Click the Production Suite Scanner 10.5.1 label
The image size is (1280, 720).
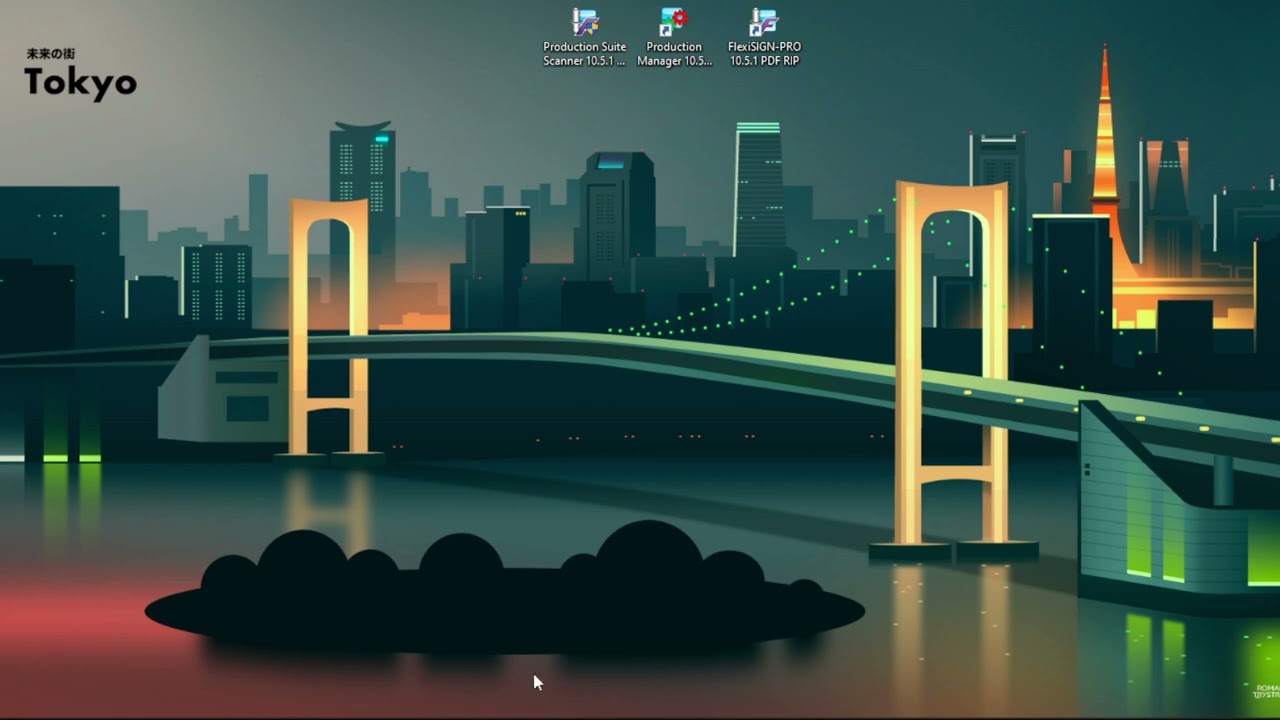point(585,54)
